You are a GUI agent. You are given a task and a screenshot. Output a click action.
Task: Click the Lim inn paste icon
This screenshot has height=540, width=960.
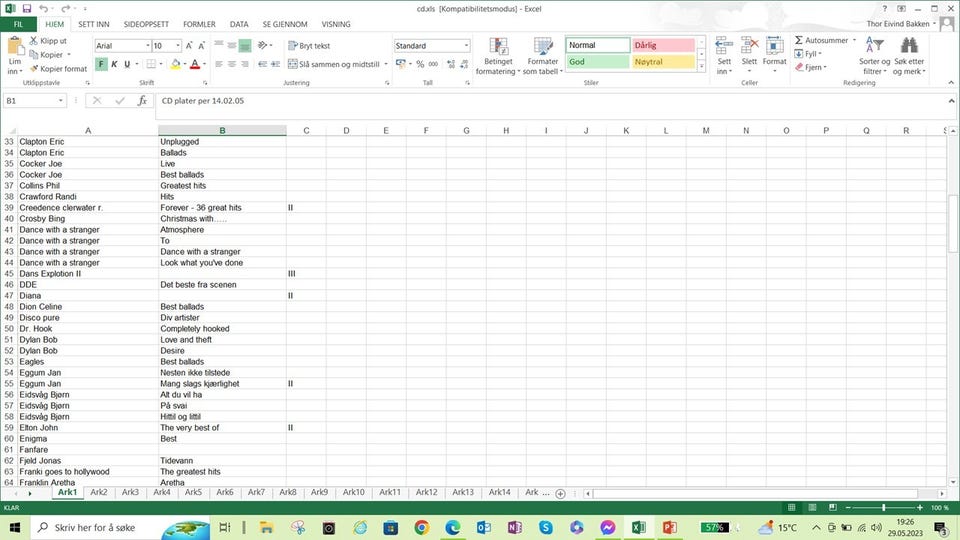15,46
